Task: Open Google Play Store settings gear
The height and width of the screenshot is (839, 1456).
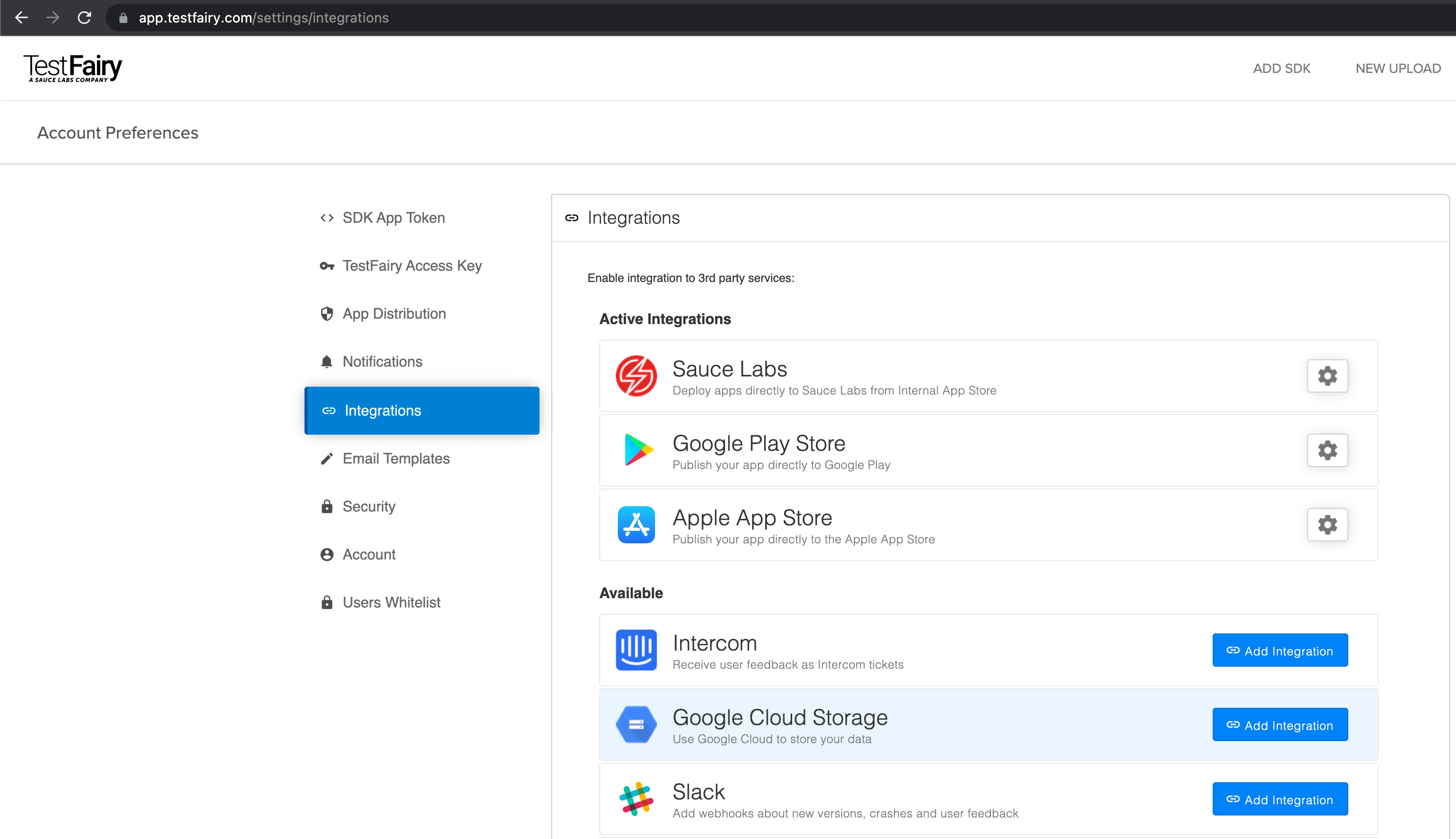Action: pyautogui.click(x=1327, y=450)
